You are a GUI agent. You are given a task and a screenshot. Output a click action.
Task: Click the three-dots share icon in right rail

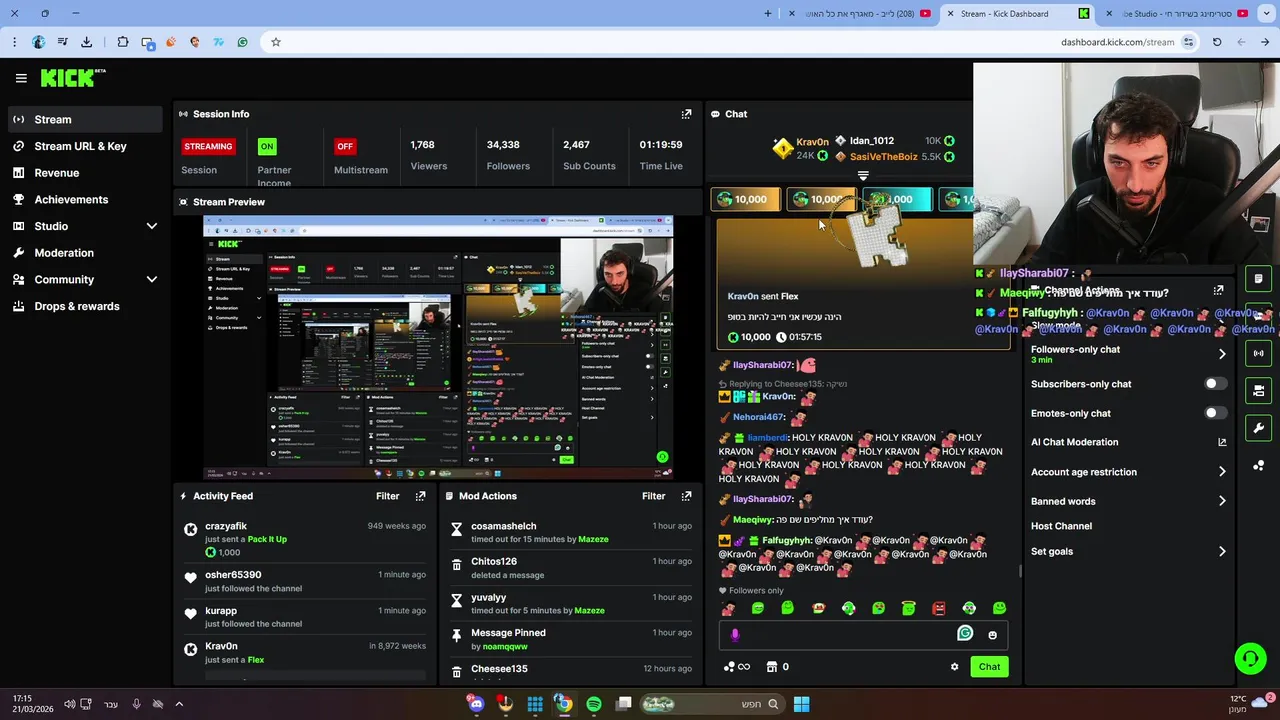tap(1258, 465)
